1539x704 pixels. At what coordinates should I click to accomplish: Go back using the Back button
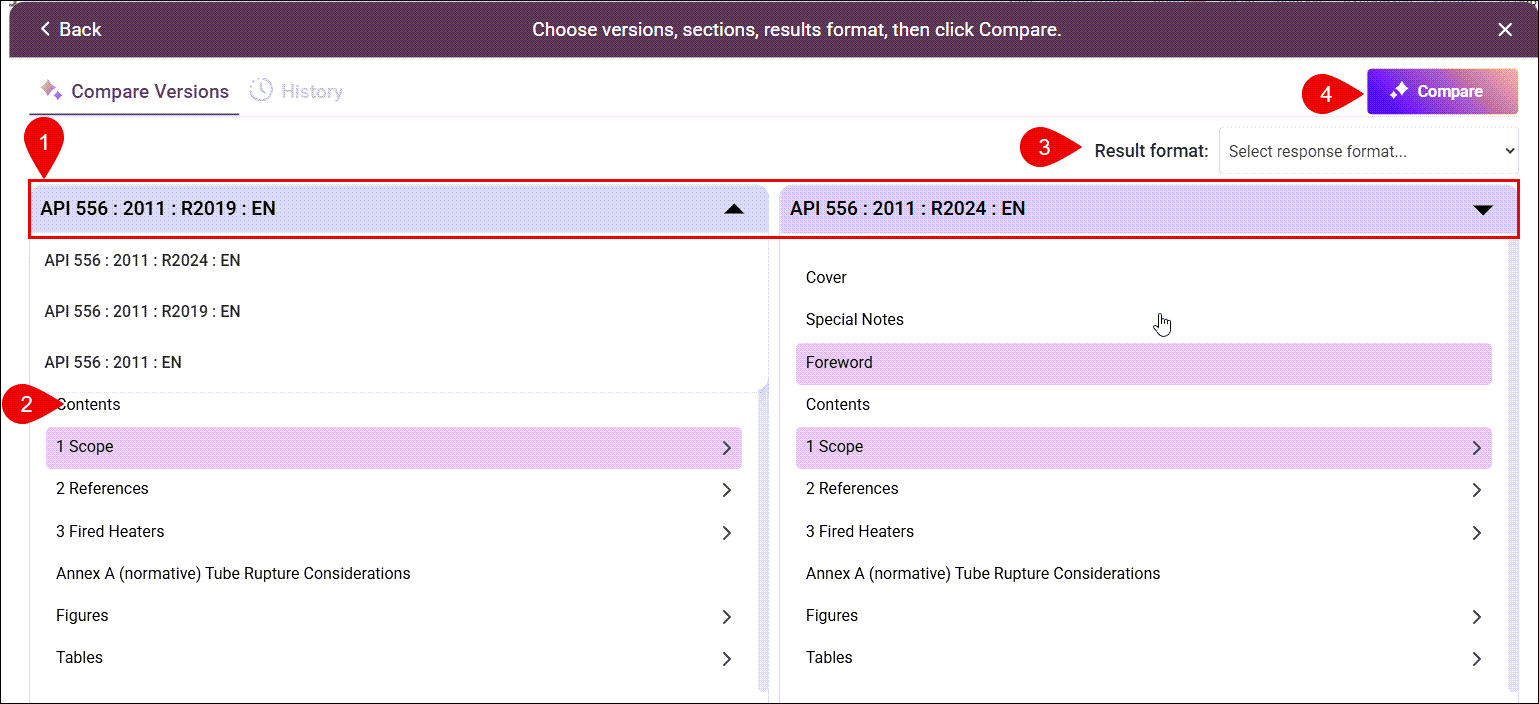(70, 29)
